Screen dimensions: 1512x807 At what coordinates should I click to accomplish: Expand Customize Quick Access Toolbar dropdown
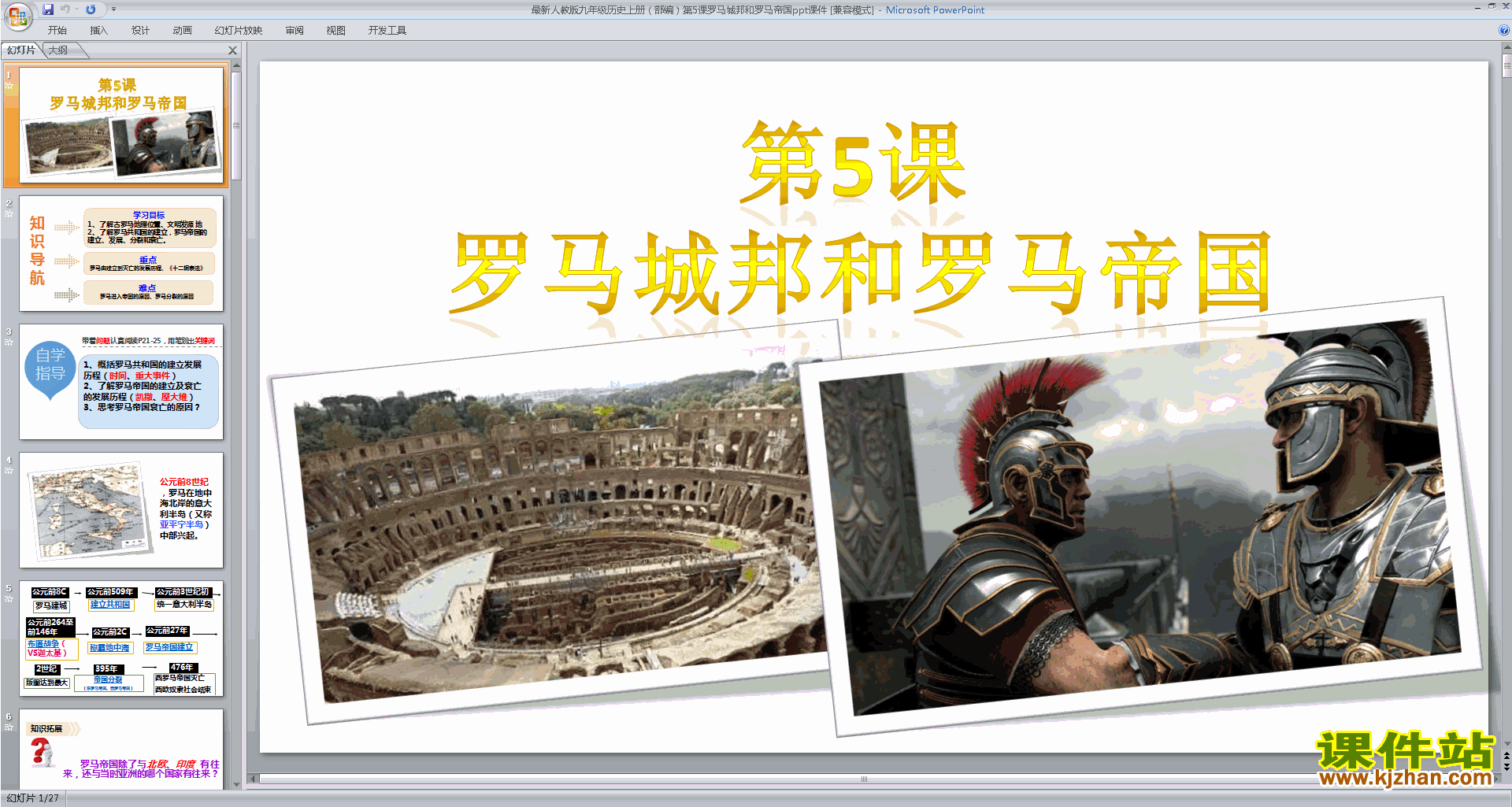click(x=113, y=9)
